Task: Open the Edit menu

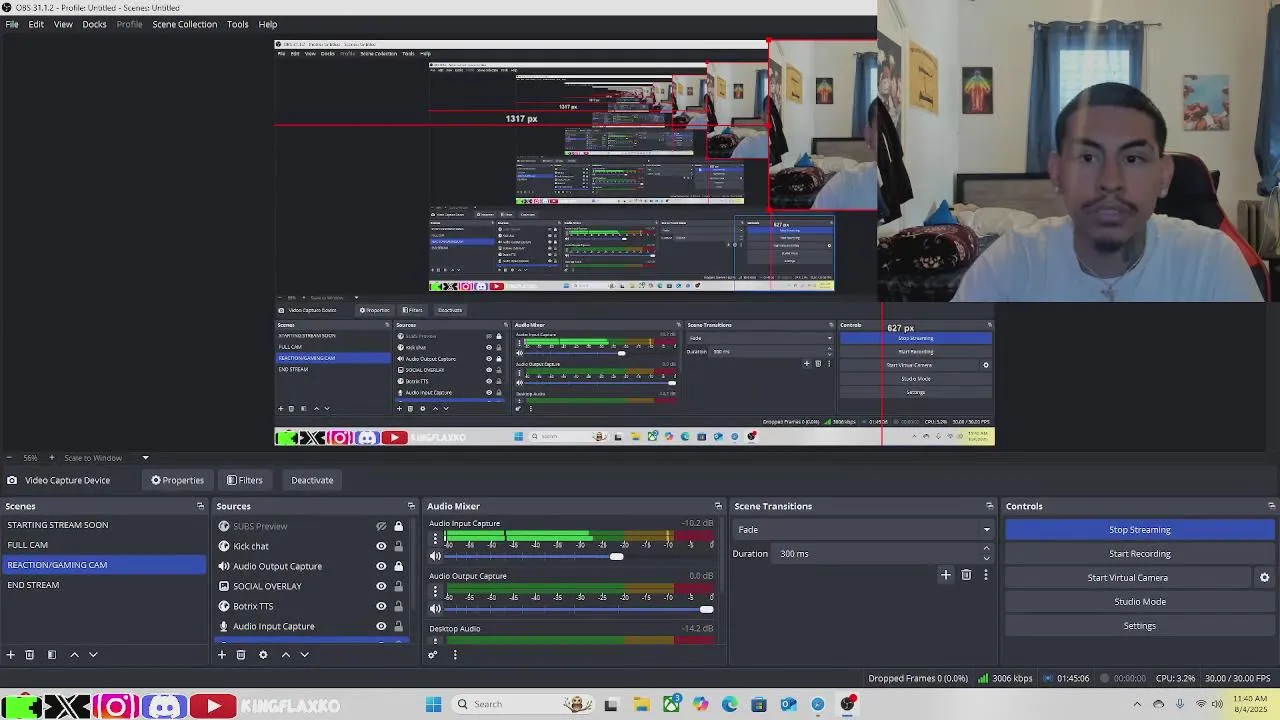Action: coord(36,24)
